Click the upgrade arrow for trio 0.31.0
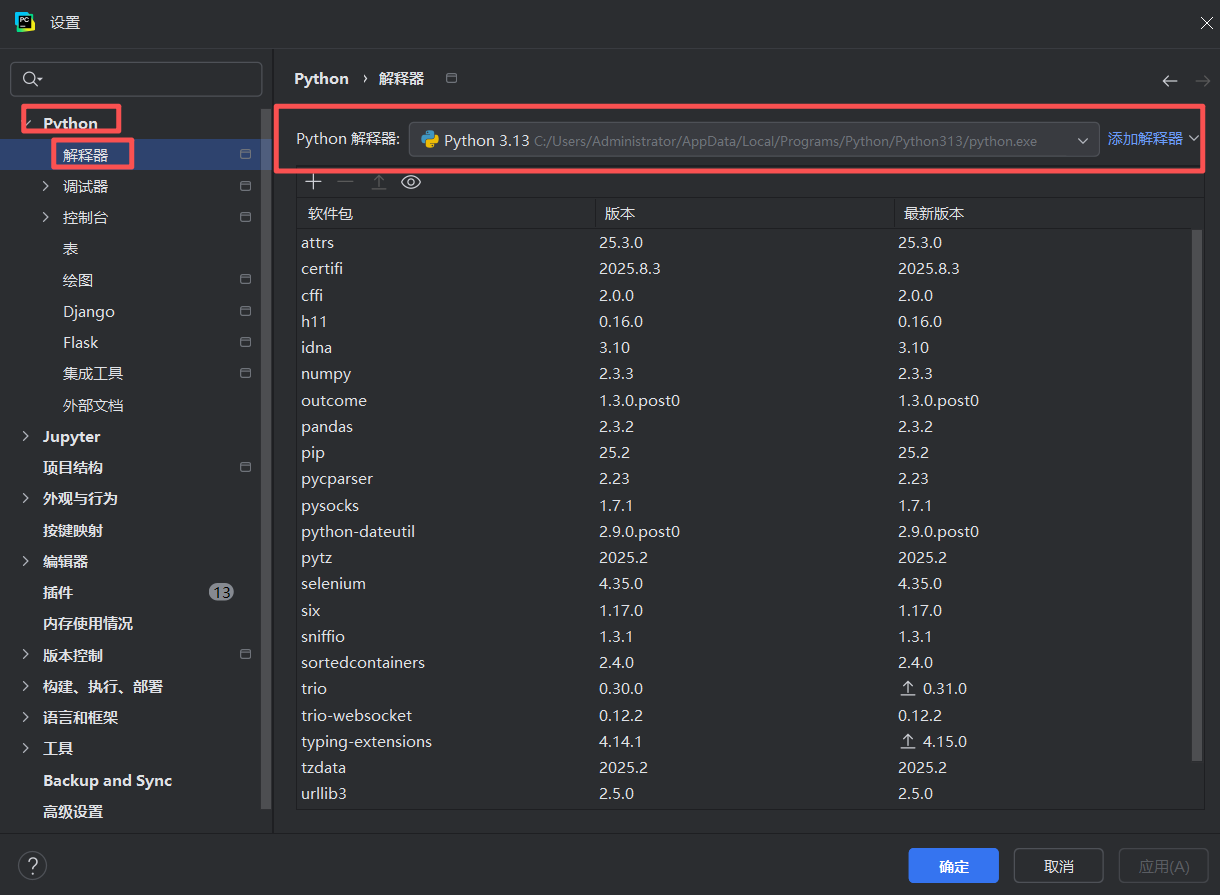 point(908,689)
